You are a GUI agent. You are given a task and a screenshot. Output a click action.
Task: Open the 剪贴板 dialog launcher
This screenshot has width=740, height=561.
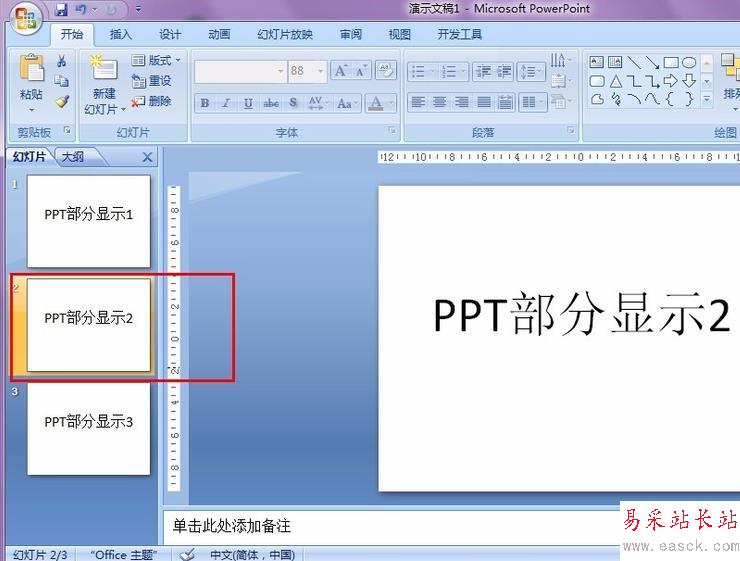(x=67, y=130)
